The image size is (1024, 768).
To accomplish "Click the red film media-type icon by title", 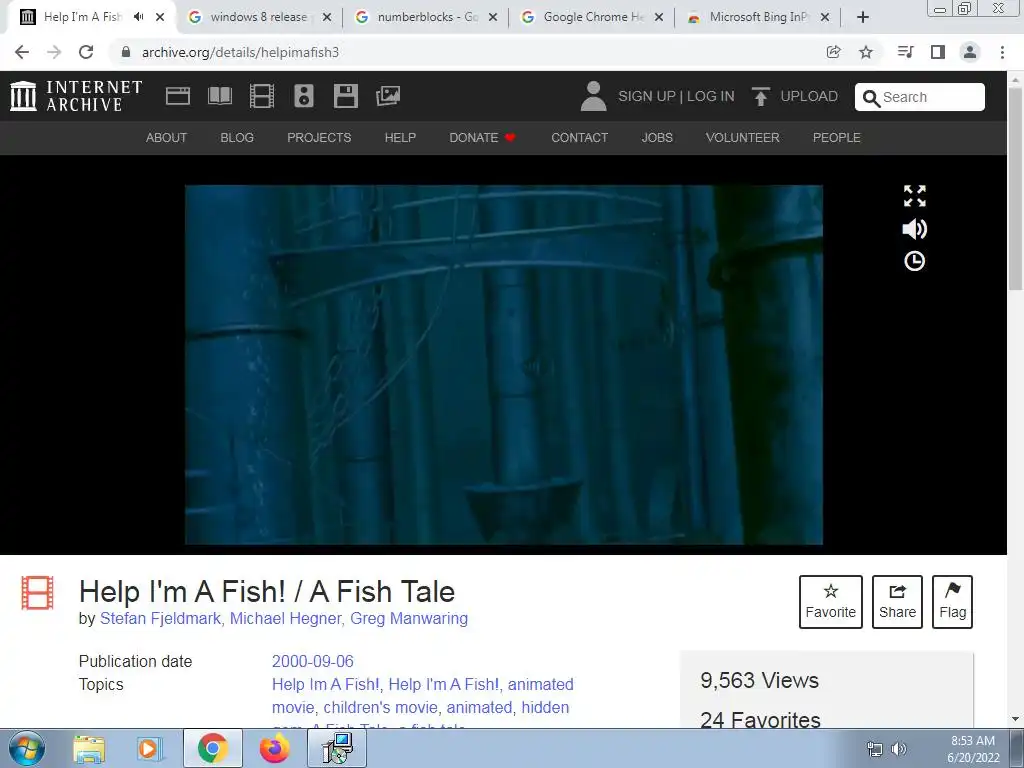I will coord(37,592).
